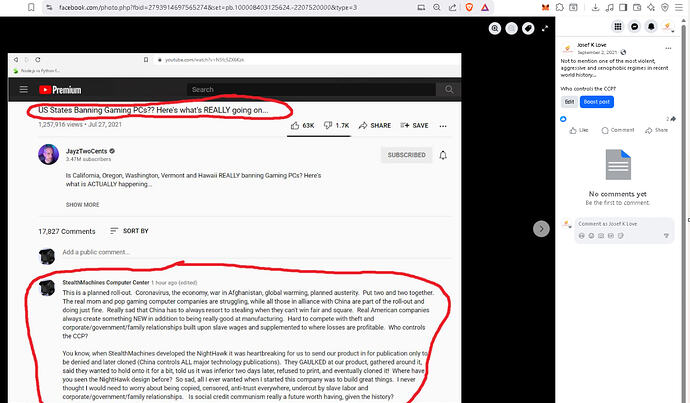Click the Boost post button
Viewport: 690px width, 403px height.
[595, 102]
